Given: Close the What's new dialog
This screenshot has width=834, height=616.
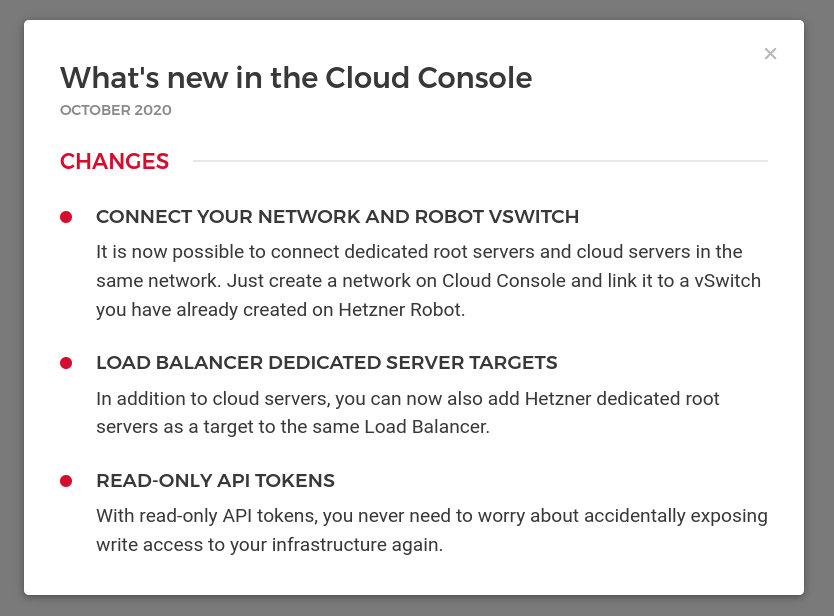Looking at the screenshot, I should pyautogui.click(x=770, y=54).
